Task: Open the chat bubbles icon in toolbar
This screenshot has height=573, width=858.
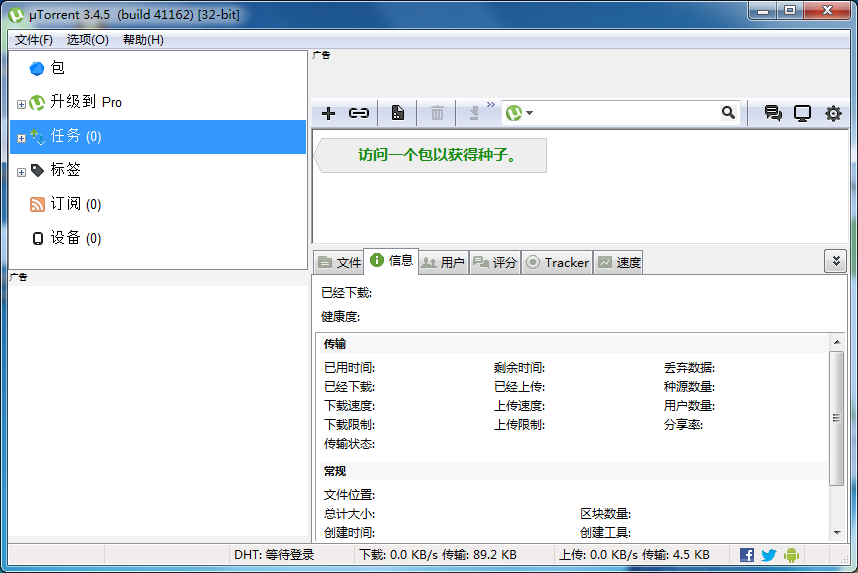Action: (772, 113)
